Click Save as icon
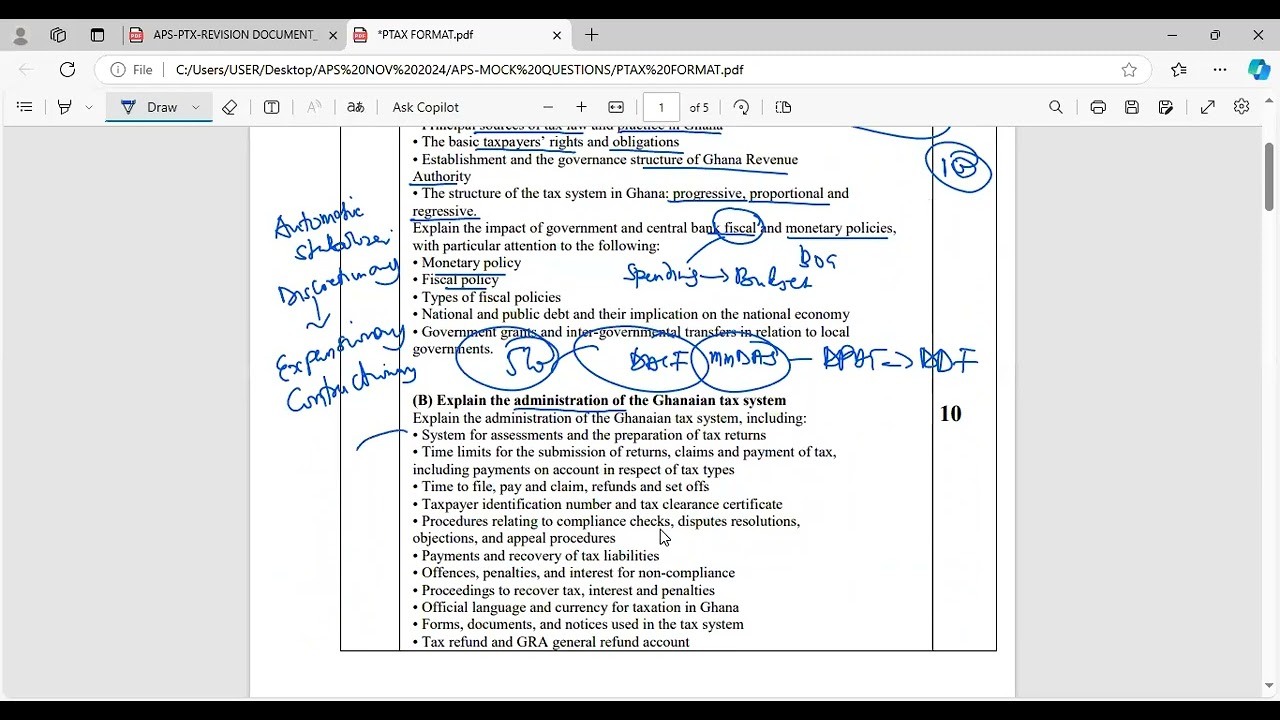 (x=1166, y=107)
